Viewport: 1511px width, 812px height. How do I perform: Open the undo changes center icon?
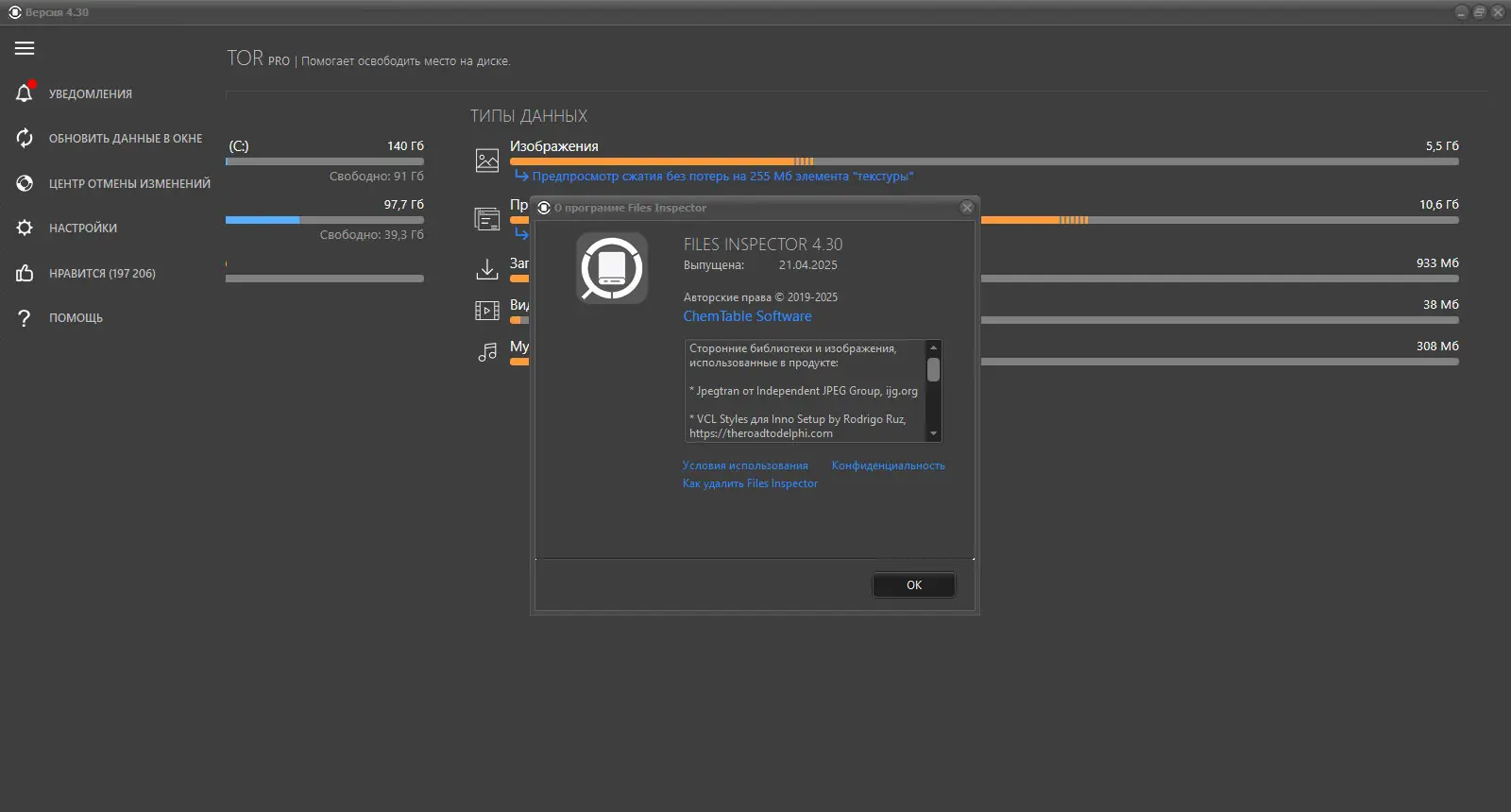click(25, 183)
